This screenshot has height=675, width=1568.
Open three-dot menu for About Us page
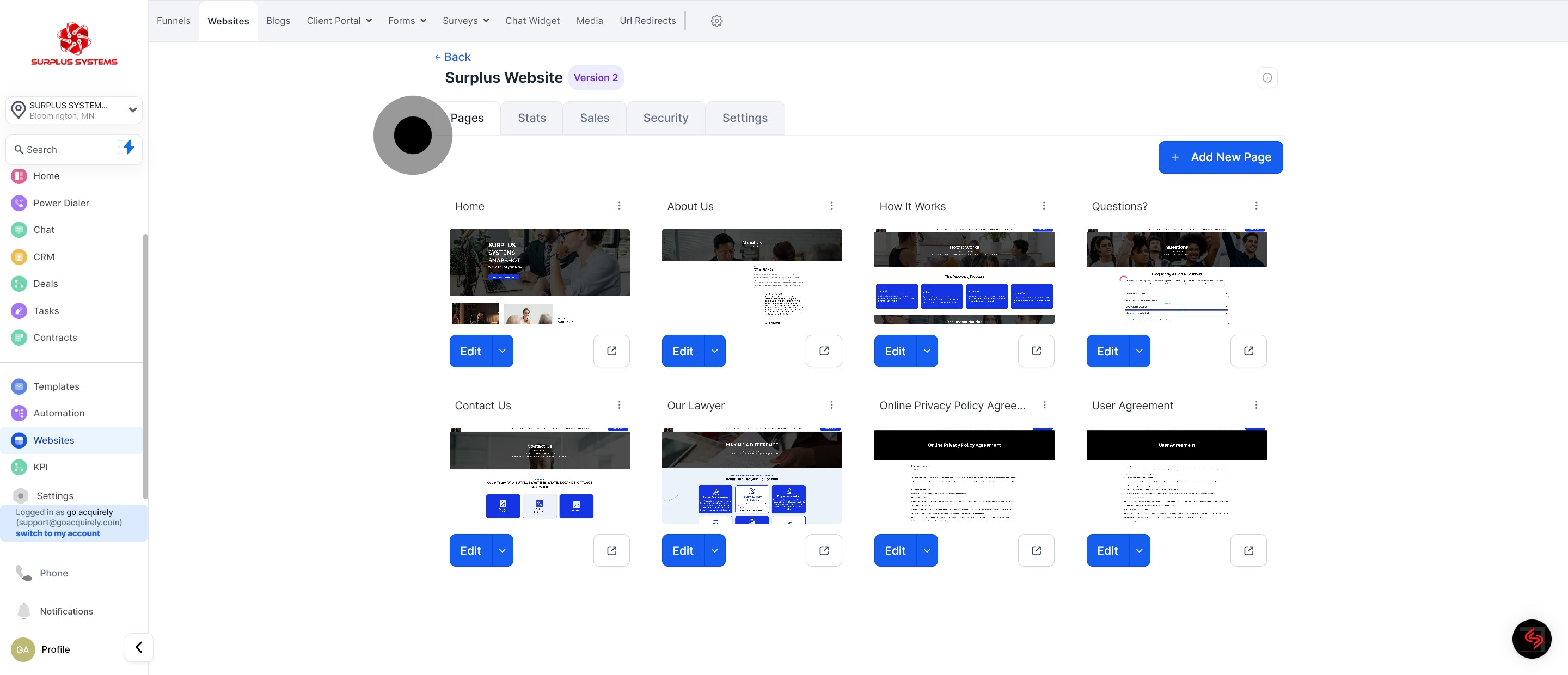[x=831, y=206]
